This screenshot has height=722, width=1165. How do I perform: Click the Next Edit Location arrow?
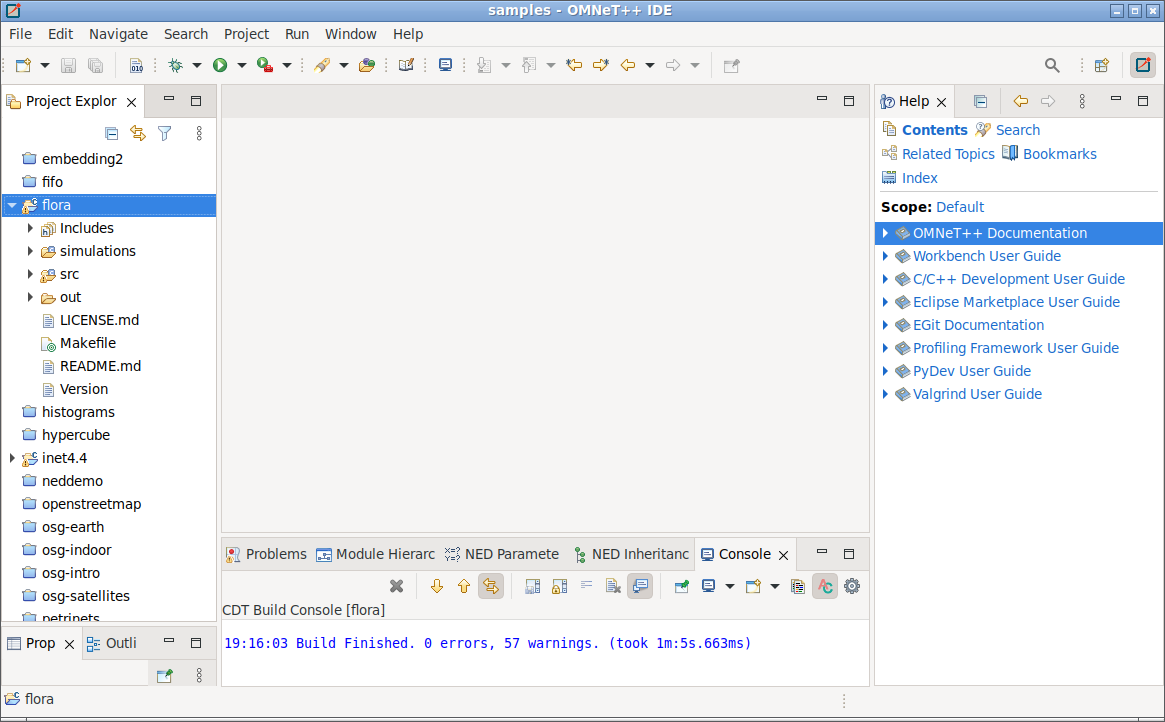(600, 65)
